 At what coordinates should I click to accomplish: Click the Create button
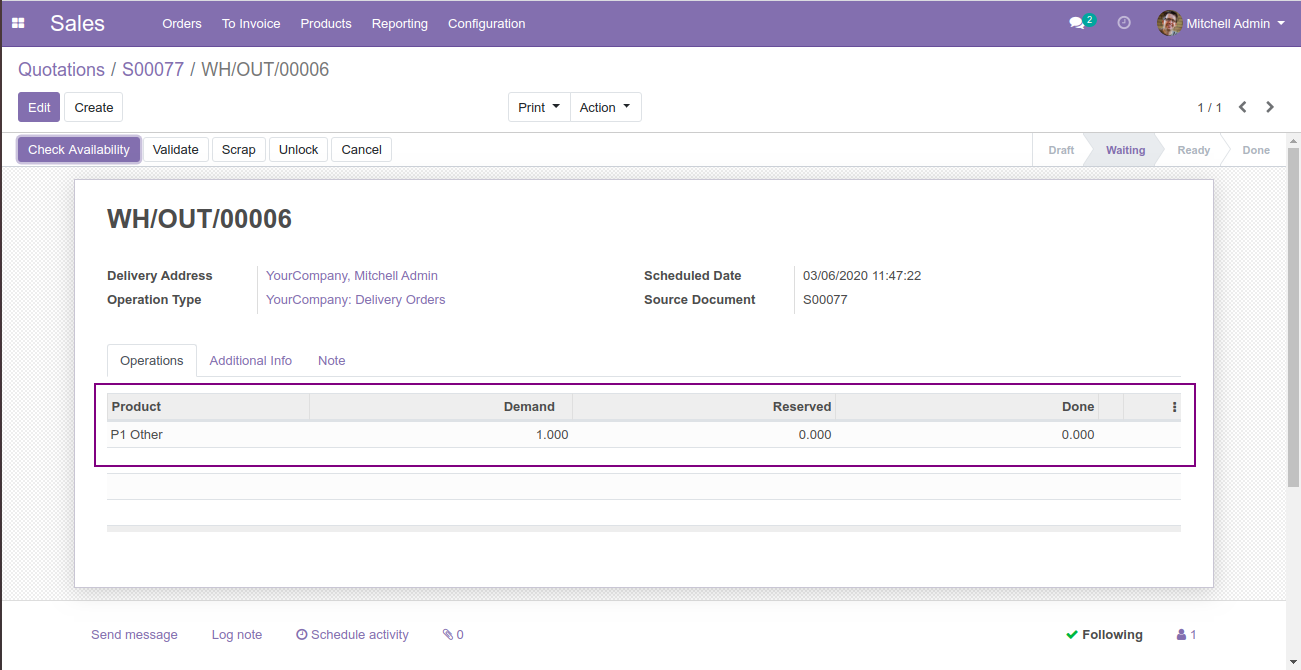click(x=94, y=107)
